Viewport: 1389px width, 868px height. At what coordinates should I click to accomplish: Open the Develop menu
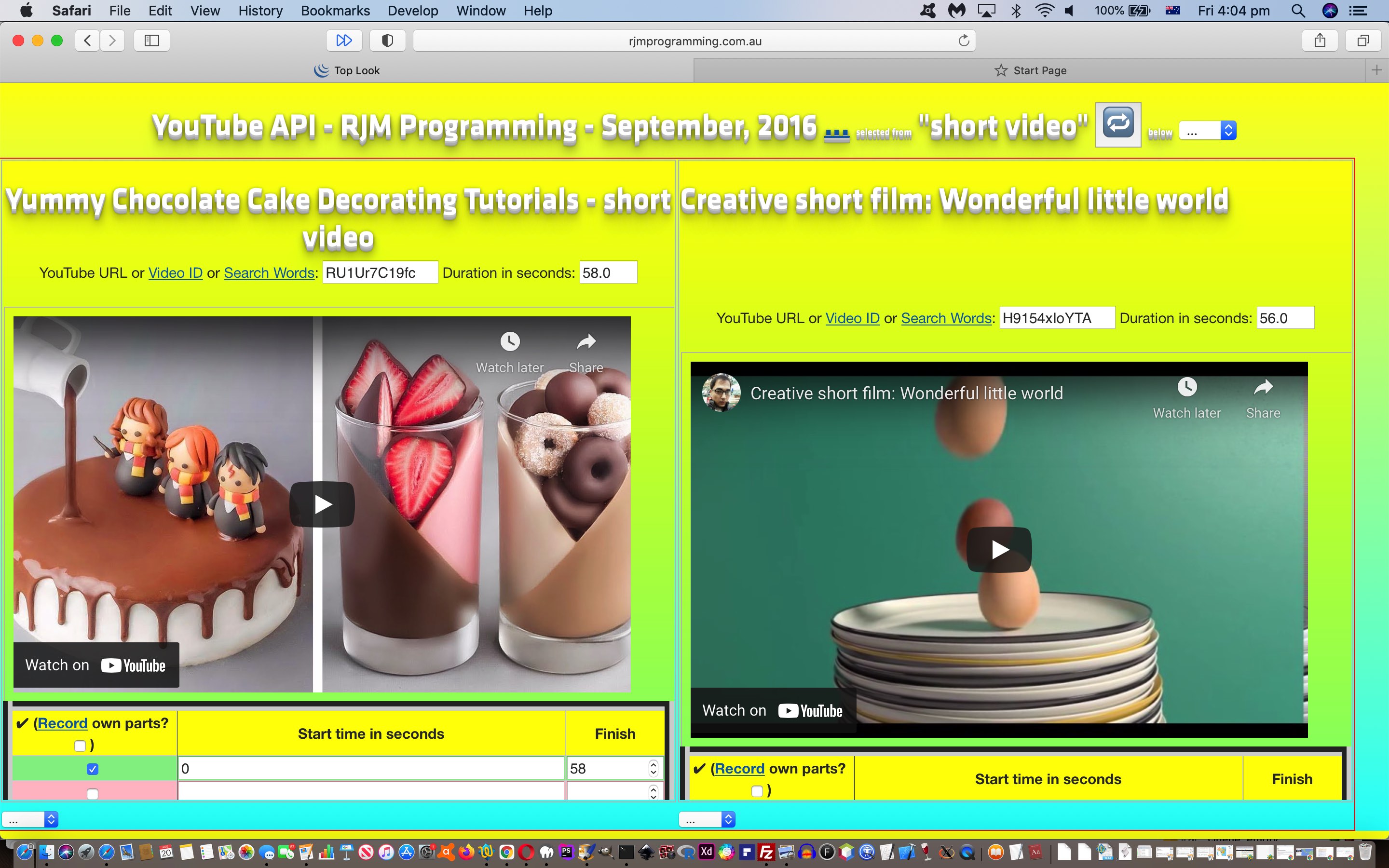click(x=413, y=10)
